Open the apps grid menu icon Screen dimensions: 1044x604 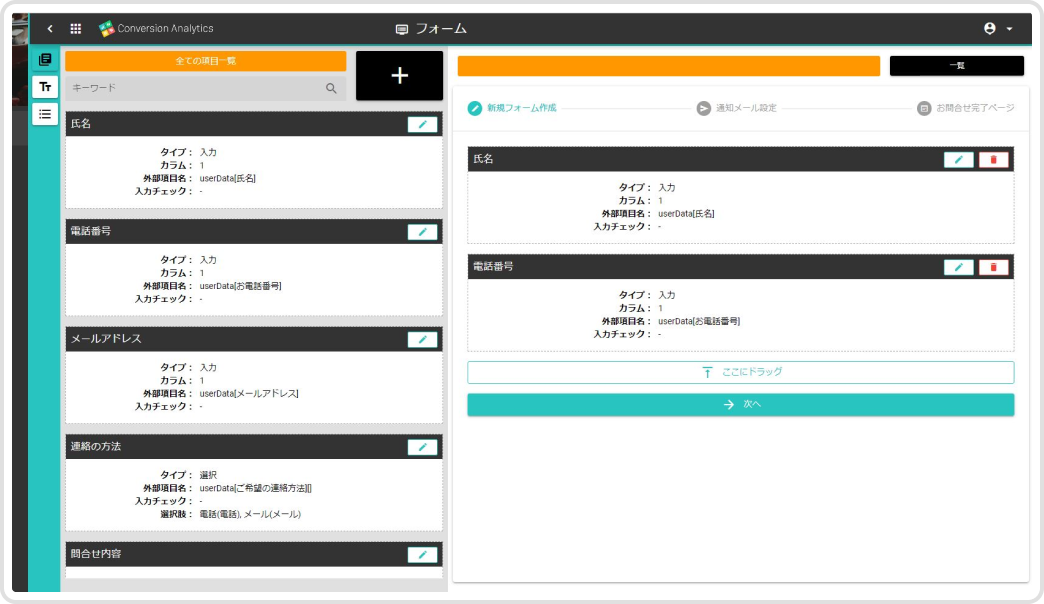(x=76, y=29)
